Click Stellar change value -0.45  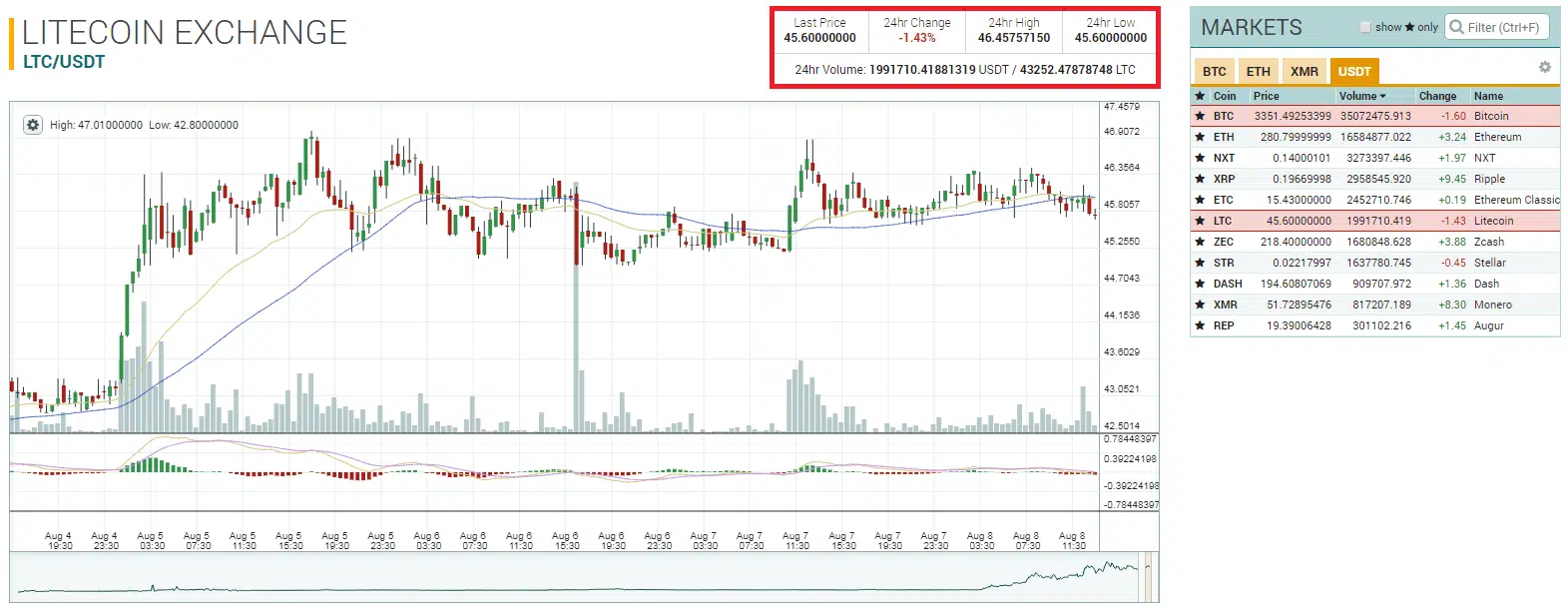coord(1453,263)
